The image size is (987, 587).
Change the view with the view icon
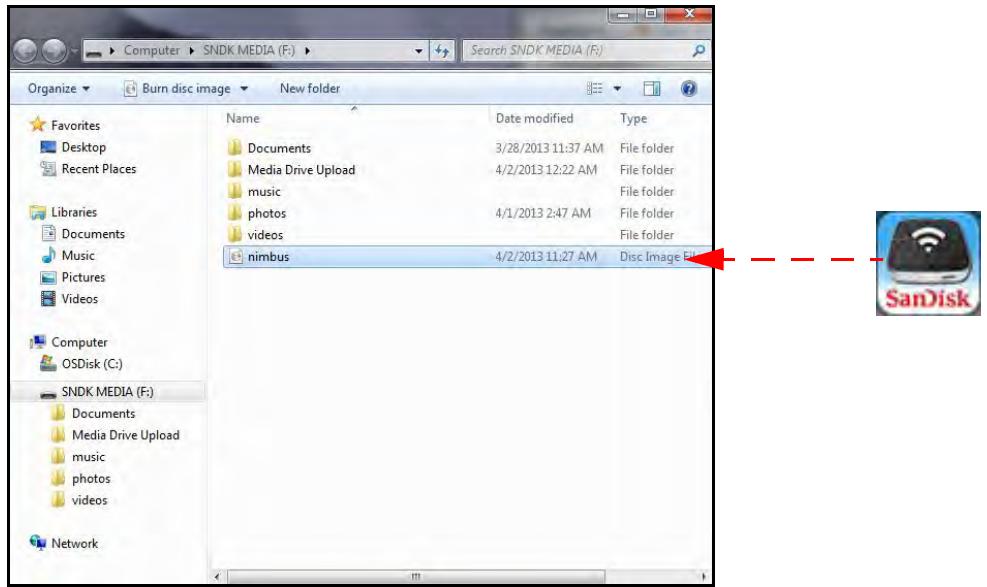[594, 89]
